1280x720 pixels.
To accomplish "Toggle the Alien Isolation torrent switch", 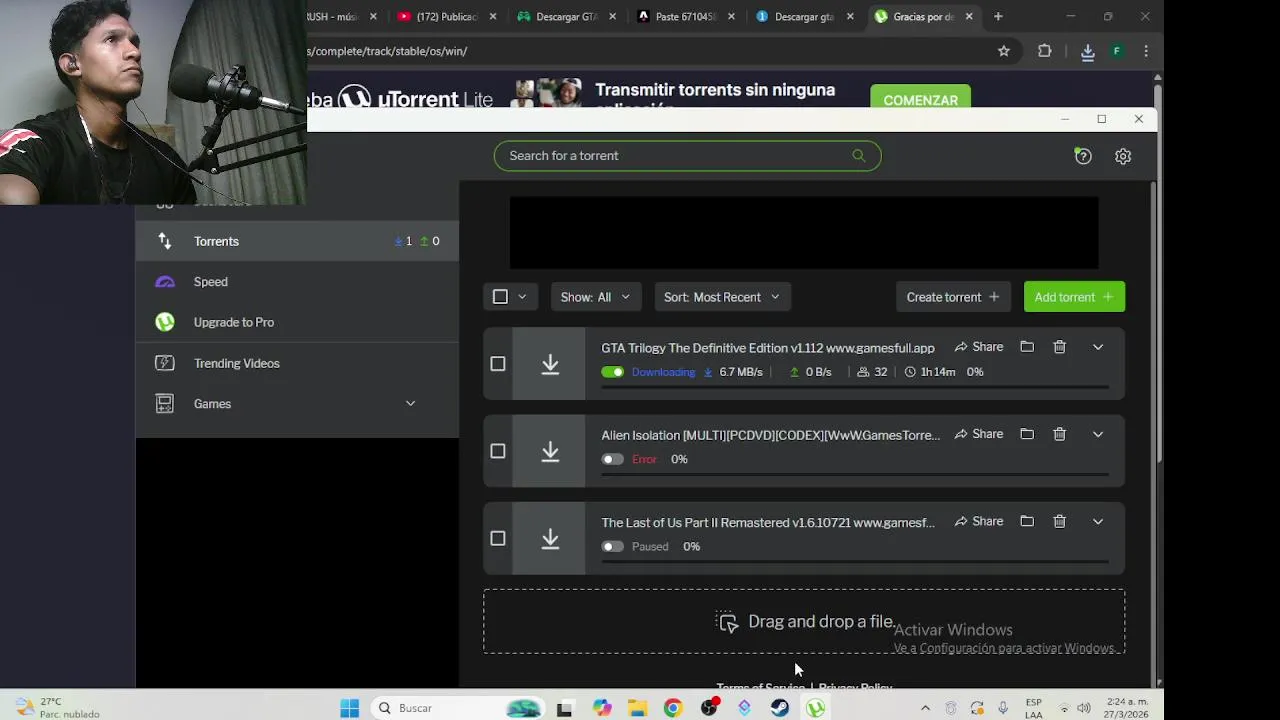I will pyautogui.click(x=612, y=459).
